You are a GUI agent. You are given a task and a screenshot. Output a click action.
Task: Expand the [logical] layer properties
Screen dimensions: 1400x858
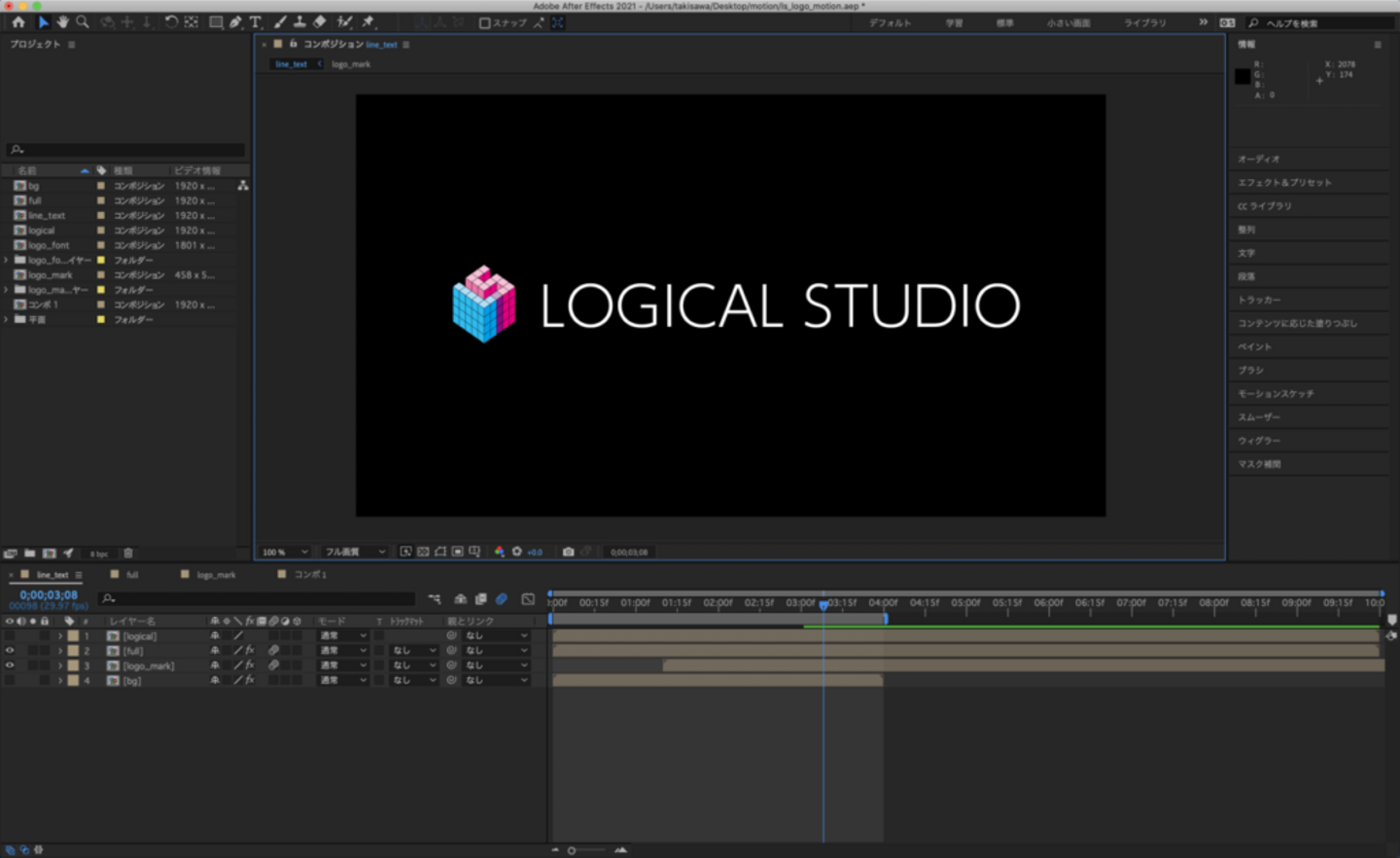point(60,636)
